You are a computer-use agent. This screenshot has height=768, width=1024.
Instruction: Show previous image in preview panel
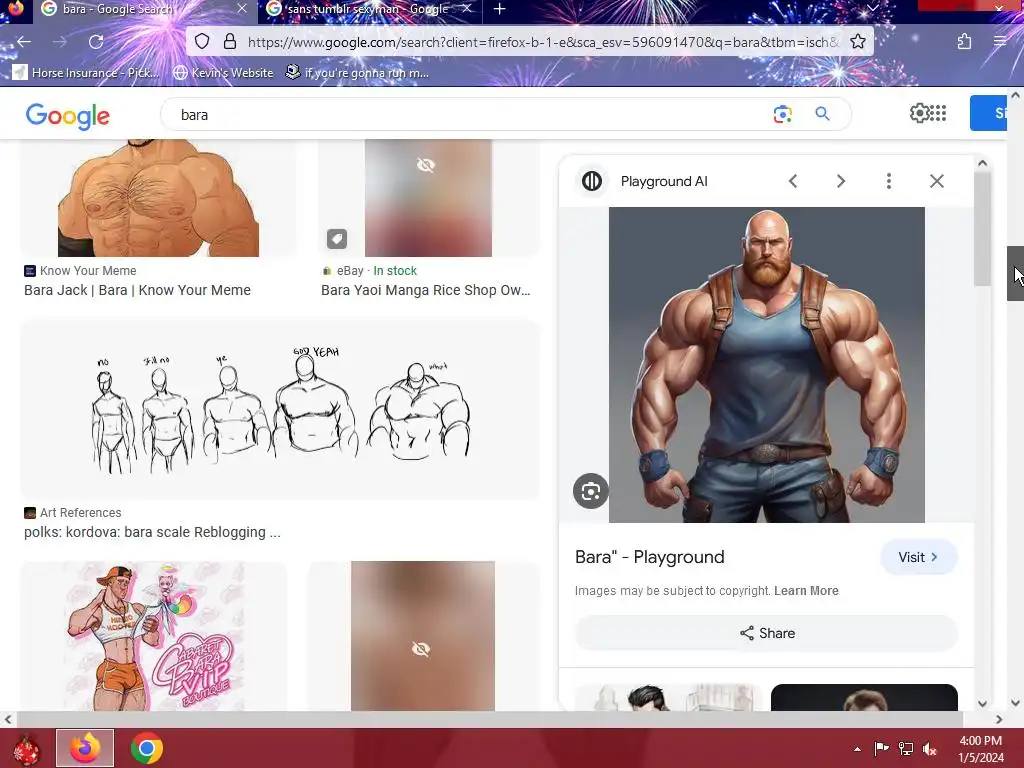coord(793,181)
